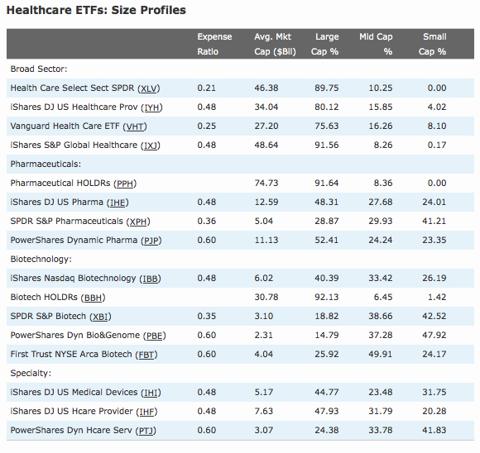Open the IBB ticker link

pyautogui.click(x=150, y=278)
